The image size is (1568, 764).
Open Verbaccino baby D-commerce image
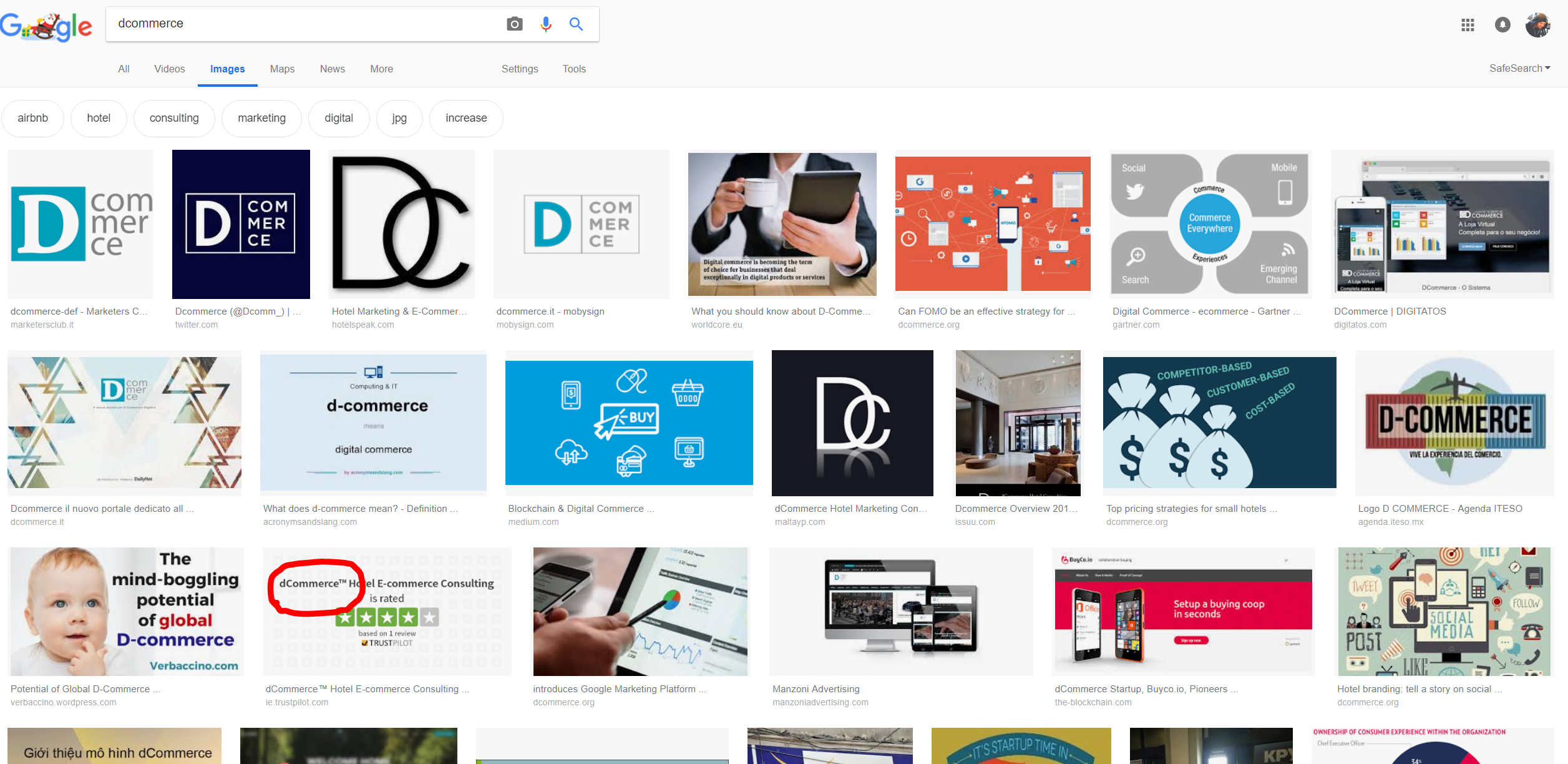point(127,612)
